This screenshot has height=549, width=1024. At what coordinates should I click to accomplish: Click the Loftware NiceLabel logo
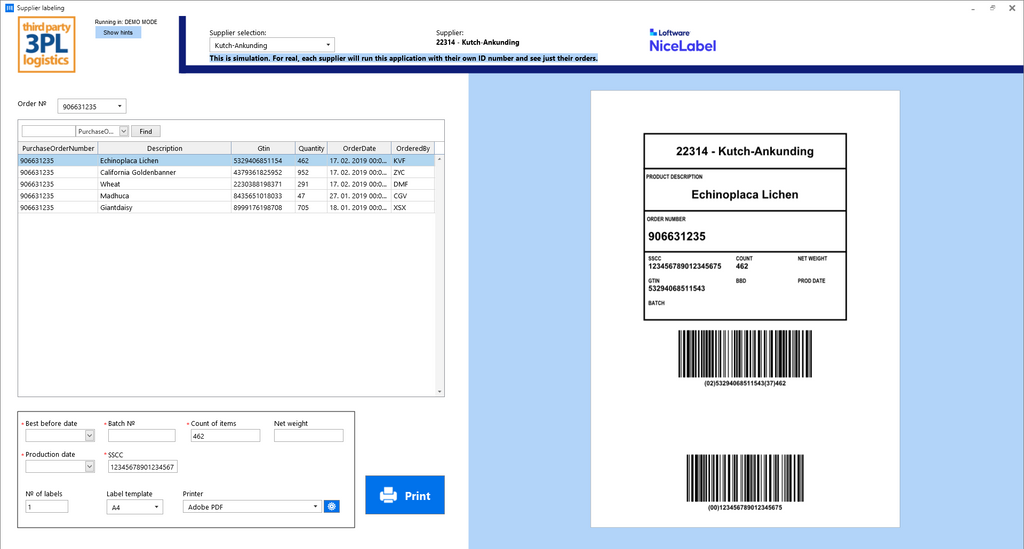pos(682,41)
